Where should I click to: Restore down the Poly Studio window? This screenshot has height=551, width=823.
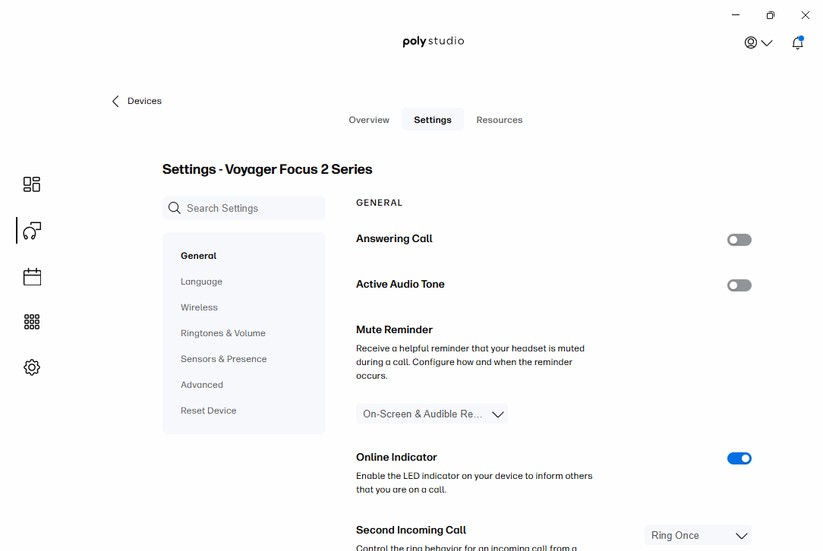coord(770,15)
